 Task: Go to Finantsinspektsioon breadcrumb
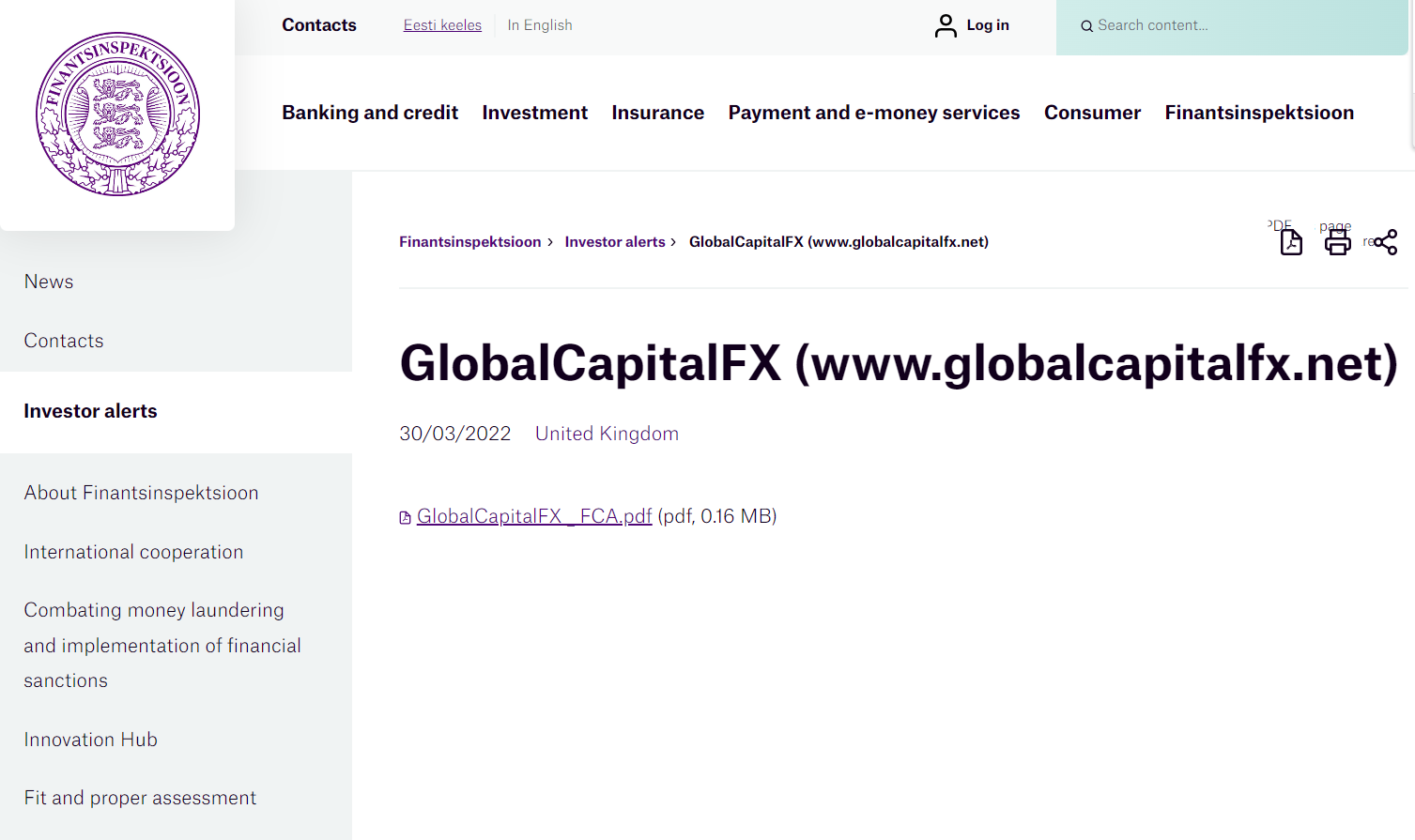pyautogui.click(x=470, y=242)
